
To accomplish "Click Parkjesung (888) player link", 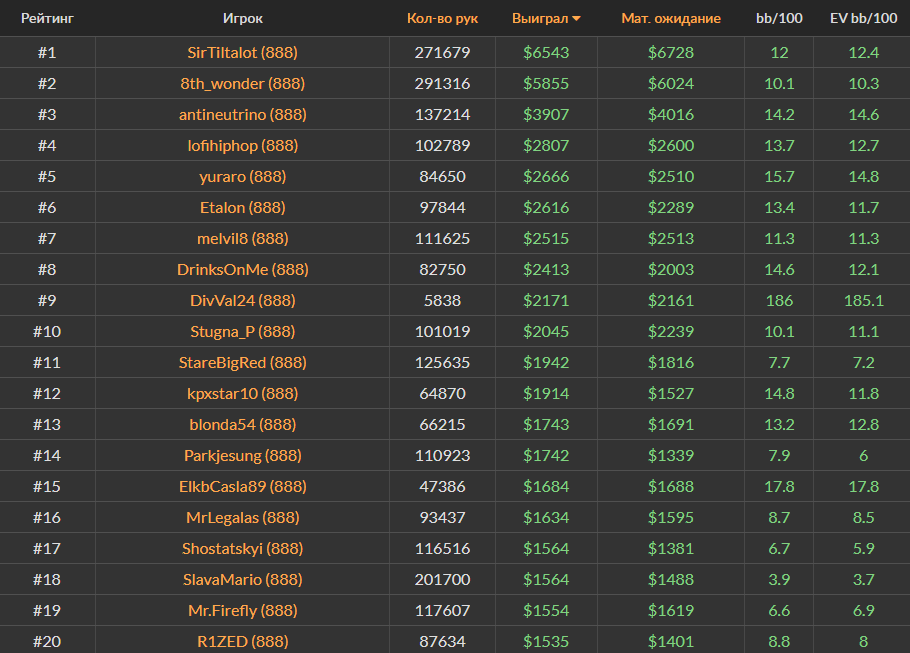I will [x=242, y=455].
